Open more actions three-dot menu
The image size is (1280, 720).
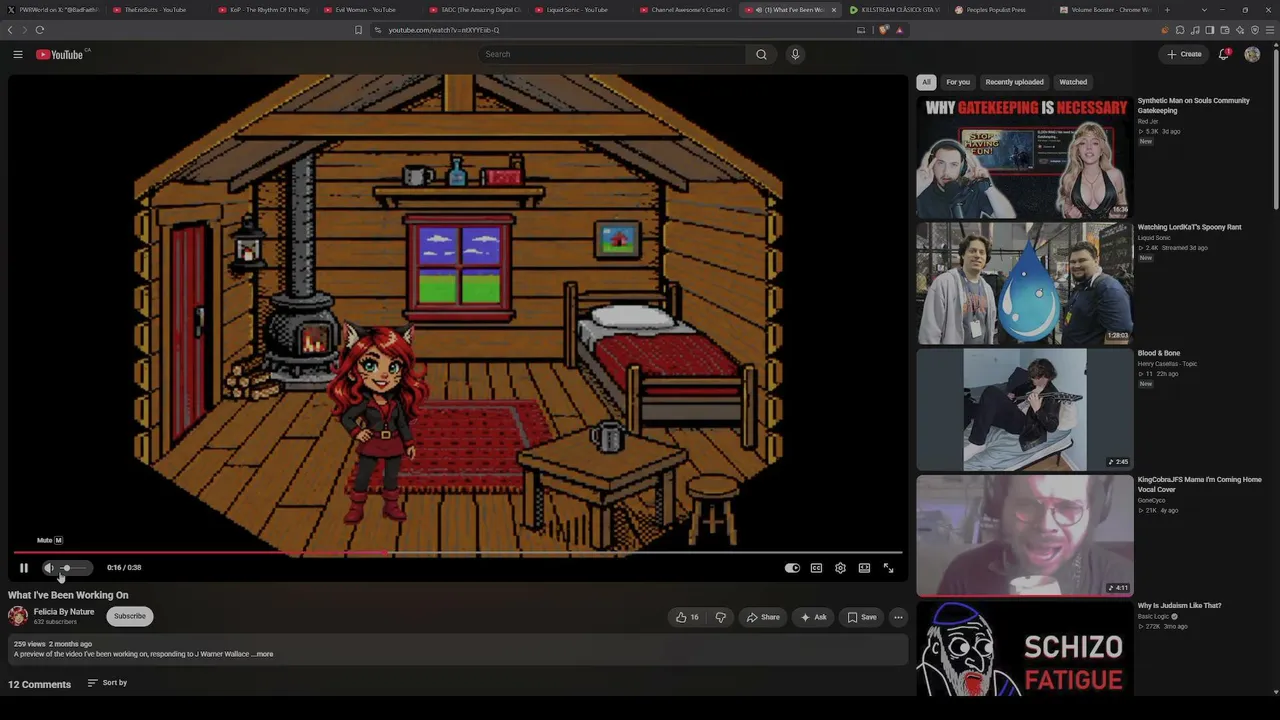click(x=898, y=617)
